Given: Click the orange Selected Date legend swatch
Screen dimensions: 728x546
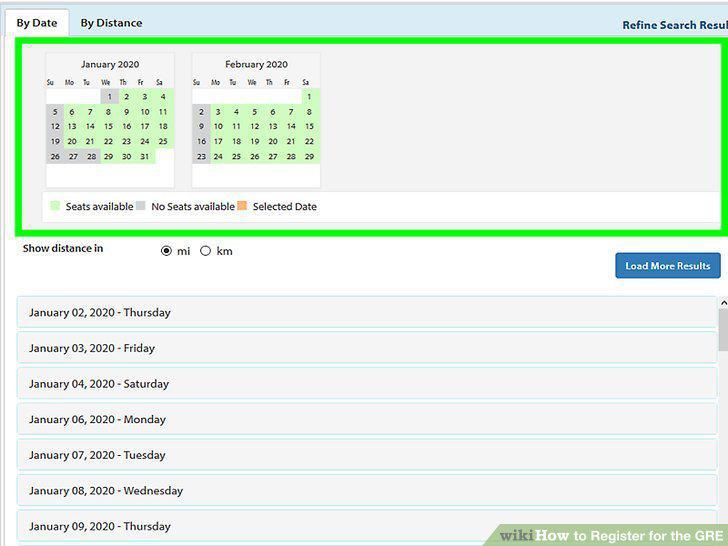Looking at the screenshot, I should click(x=242, y=206).
